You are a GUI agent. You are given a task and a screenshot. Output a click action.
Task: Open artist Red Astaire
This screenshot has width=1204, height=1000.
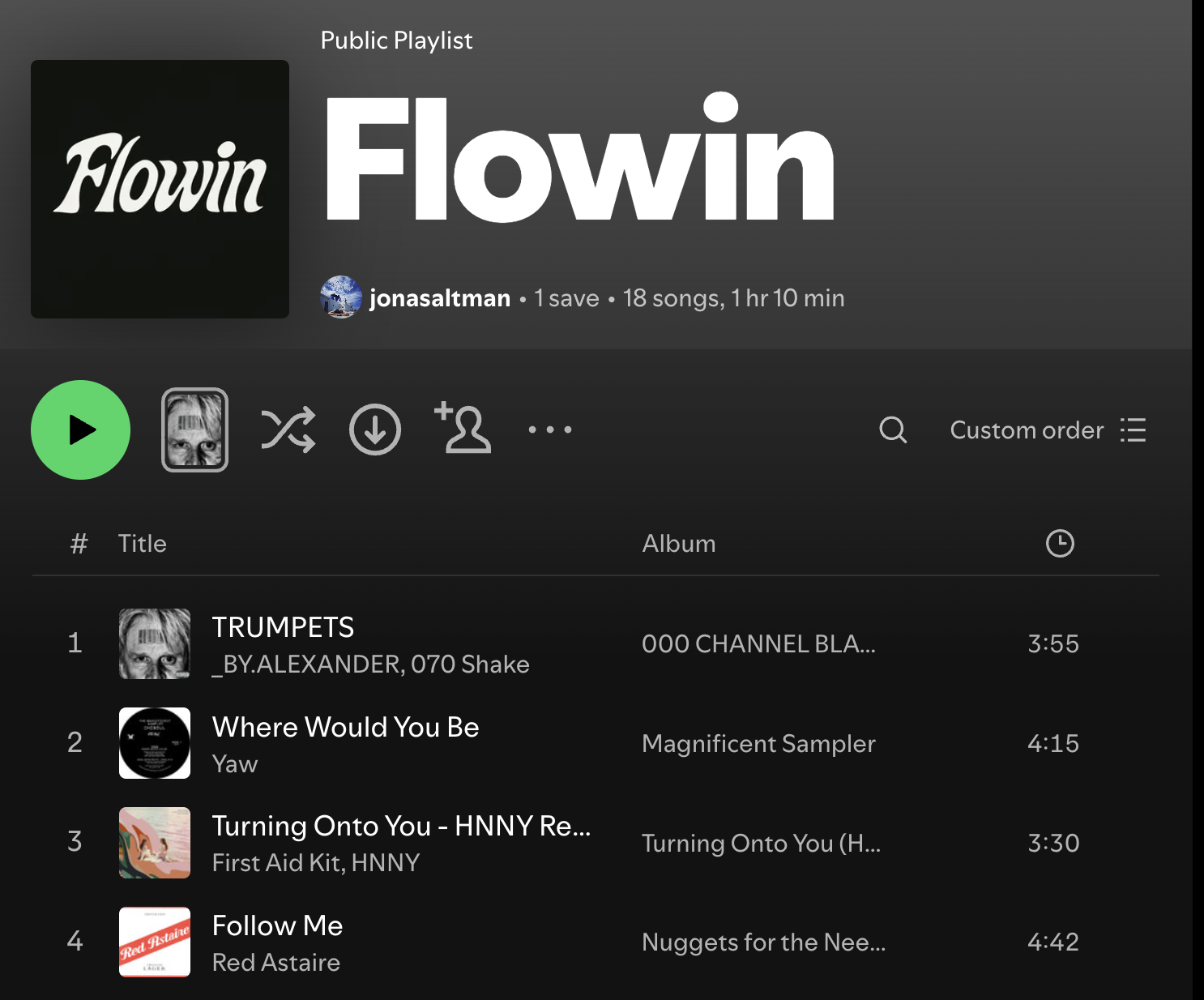[275, 963]
